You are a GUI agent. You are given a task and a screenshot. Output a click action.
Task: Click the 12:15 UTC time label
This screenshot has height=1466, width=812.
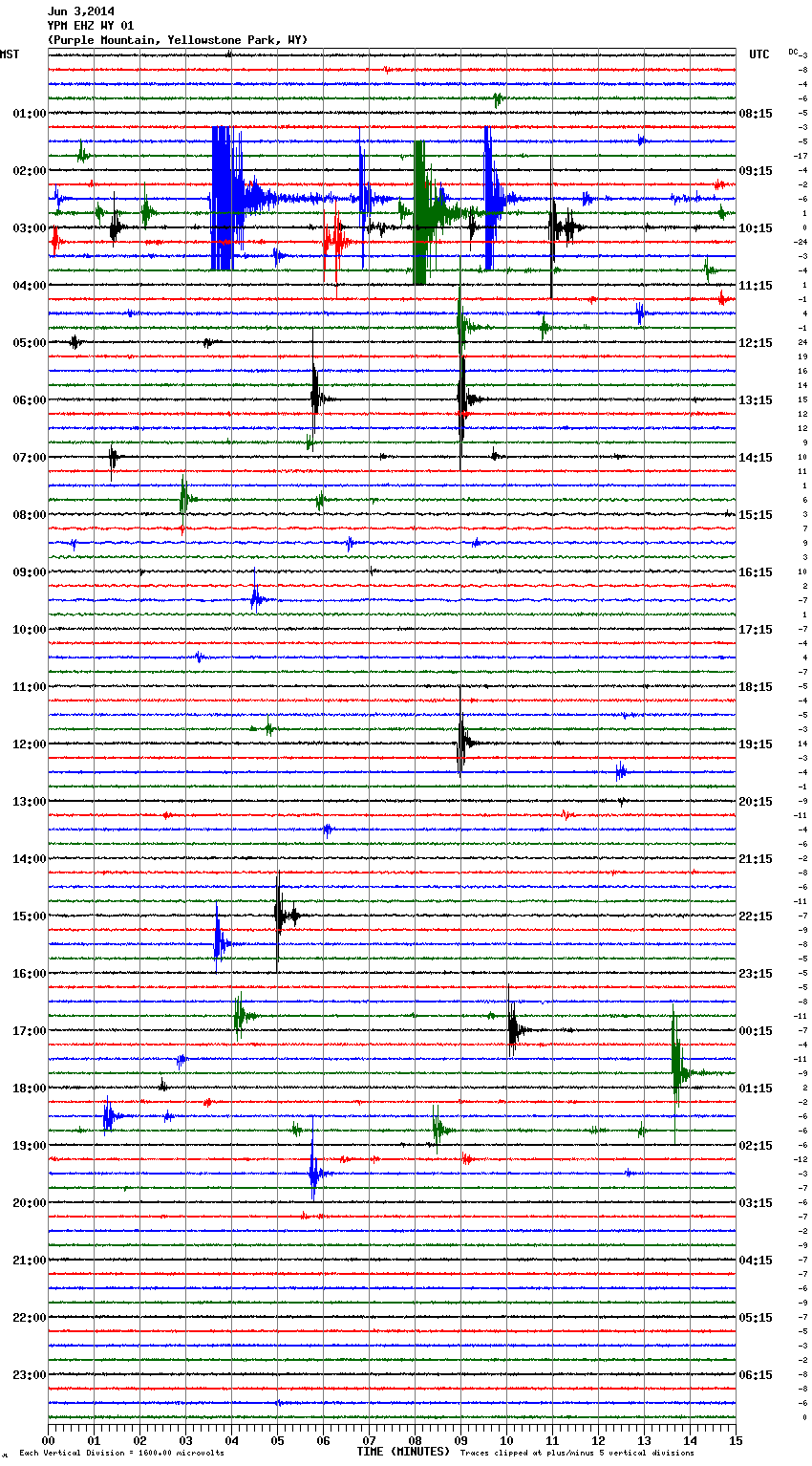point(756,343)
